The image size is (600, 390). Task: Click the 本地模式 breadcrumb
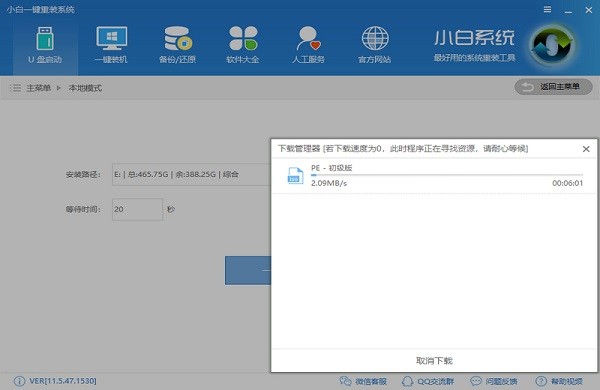[85, 88]
